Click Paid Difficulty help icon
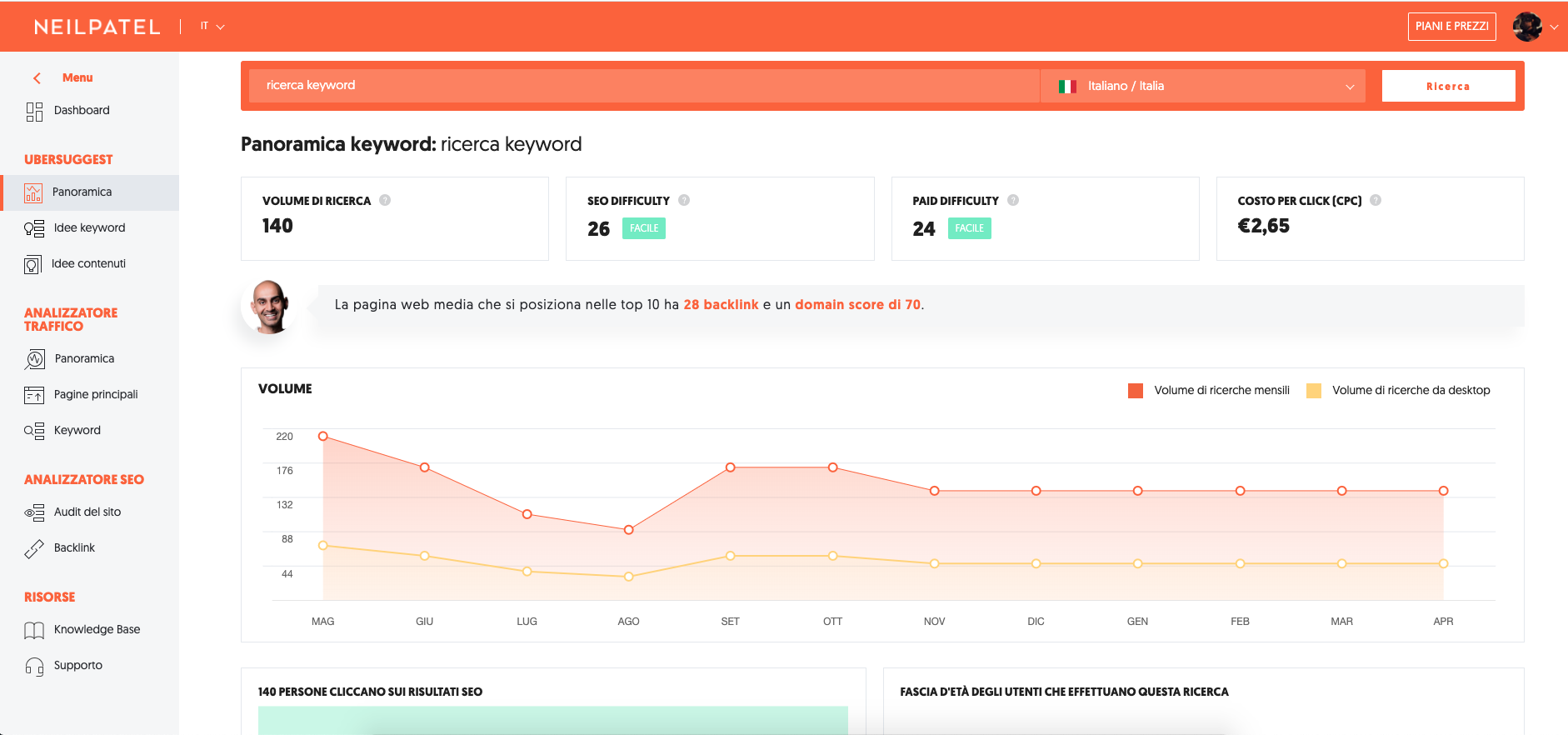The height and width of the screenshot is (735, 1568). [1013, 200]
